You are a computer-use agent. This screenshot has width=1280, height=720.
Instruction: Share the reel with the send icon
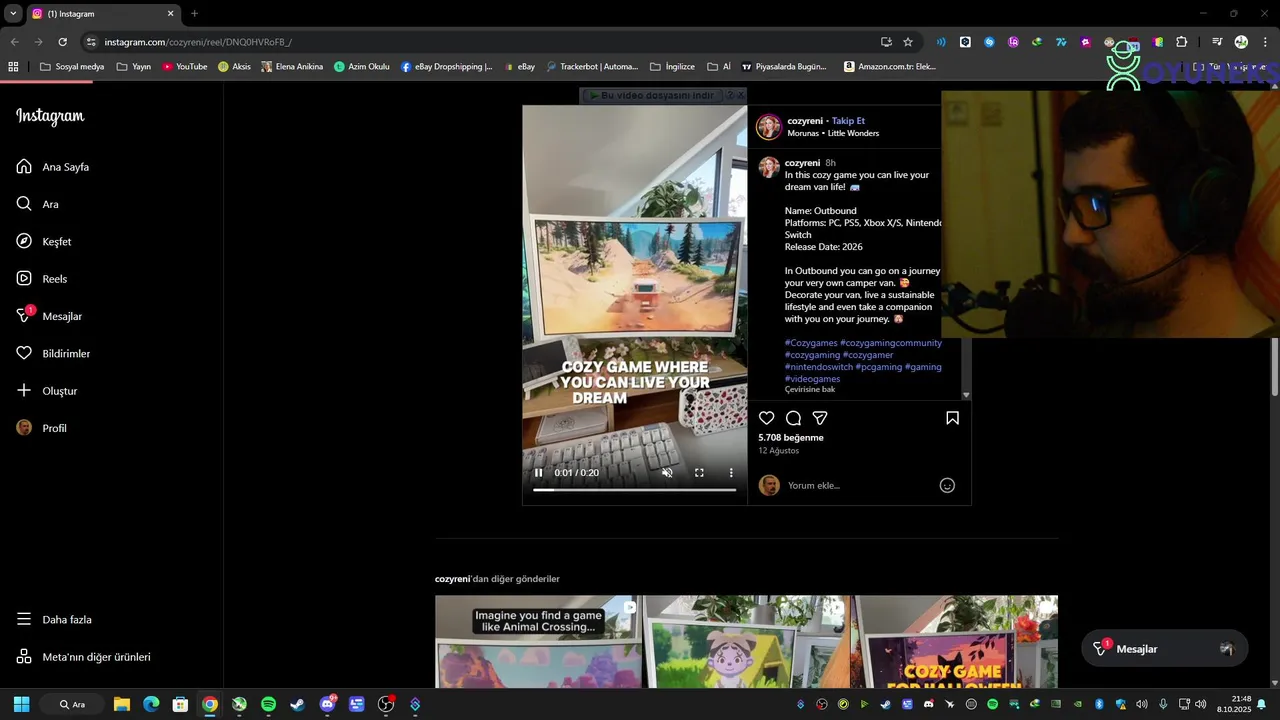point(820,418)
